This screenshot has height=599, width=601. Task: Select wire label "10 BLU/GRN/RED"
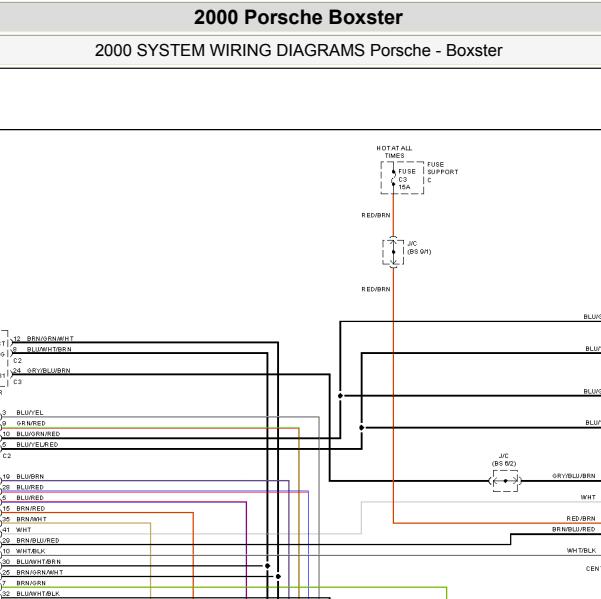pyautogui.click(x=31, y=434)
